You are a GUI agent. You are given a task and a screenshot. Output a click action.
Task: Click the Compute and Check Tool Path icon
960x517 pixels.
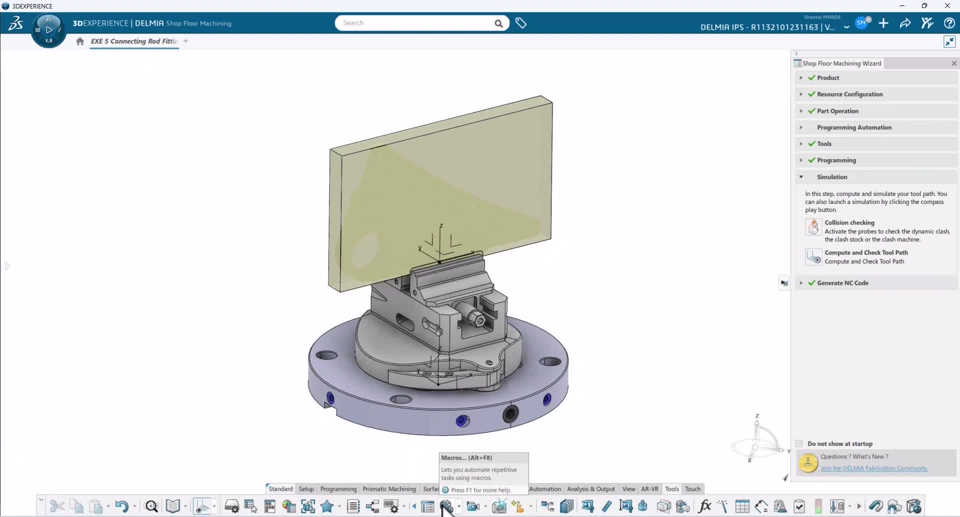click(x=813, y=256)
